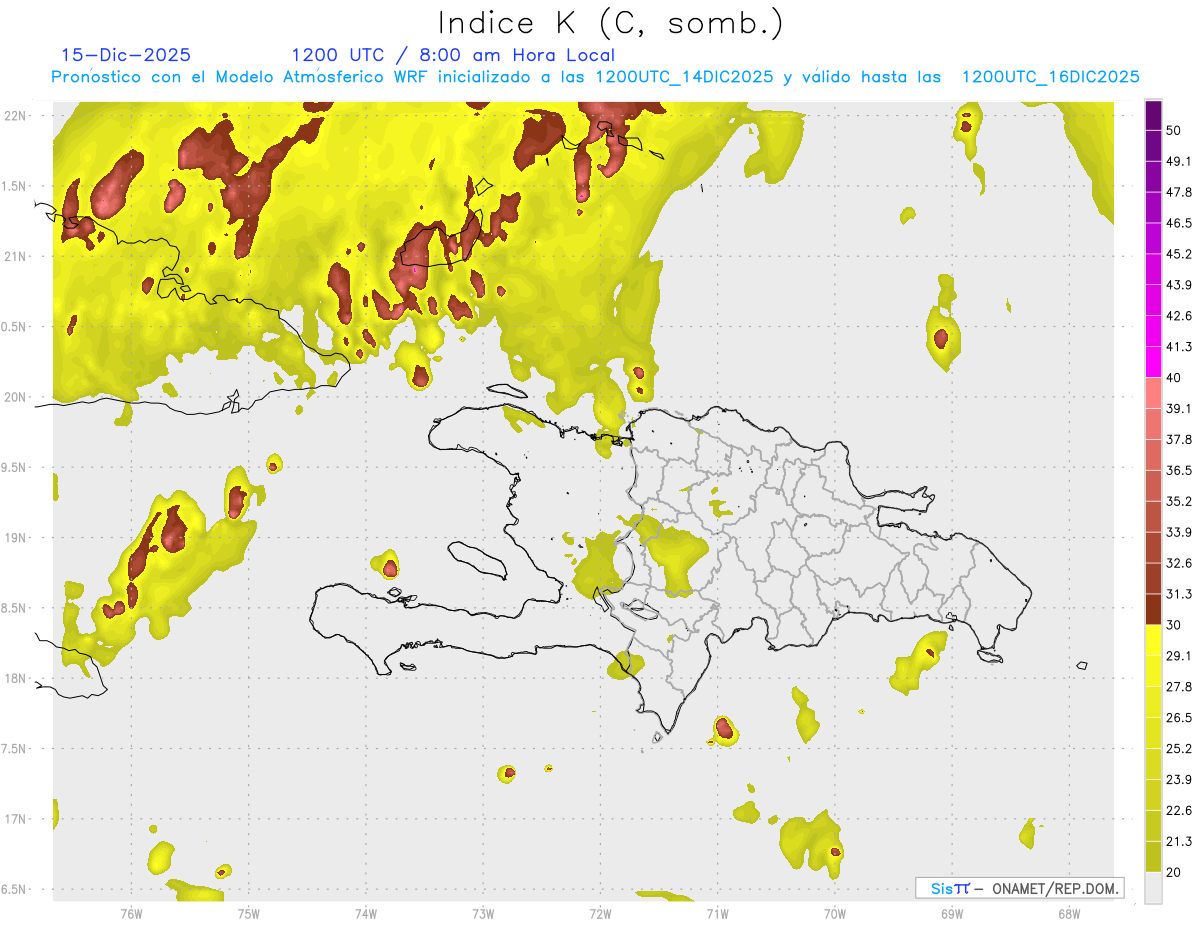Click the colorbar label "43.9"
1200x927 pixels.
[1179, 285]
